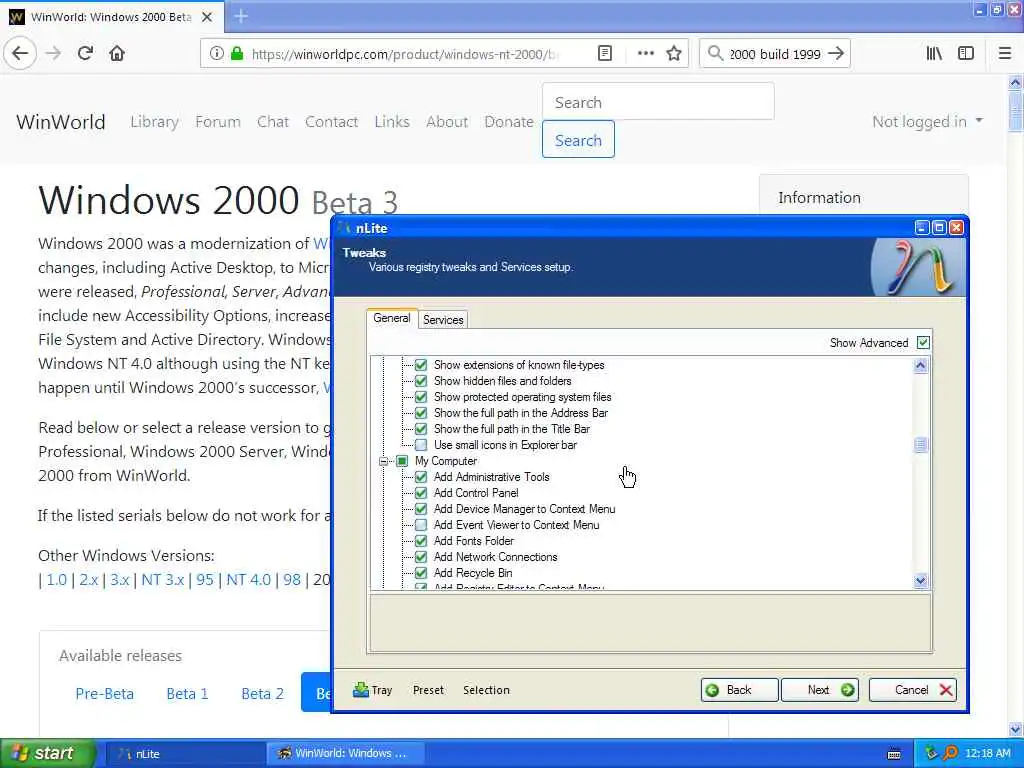Image resolution: width=1024 pixels, height=768 pixels.
Task: Select the Beta 1 release tab
Action: 187,694
